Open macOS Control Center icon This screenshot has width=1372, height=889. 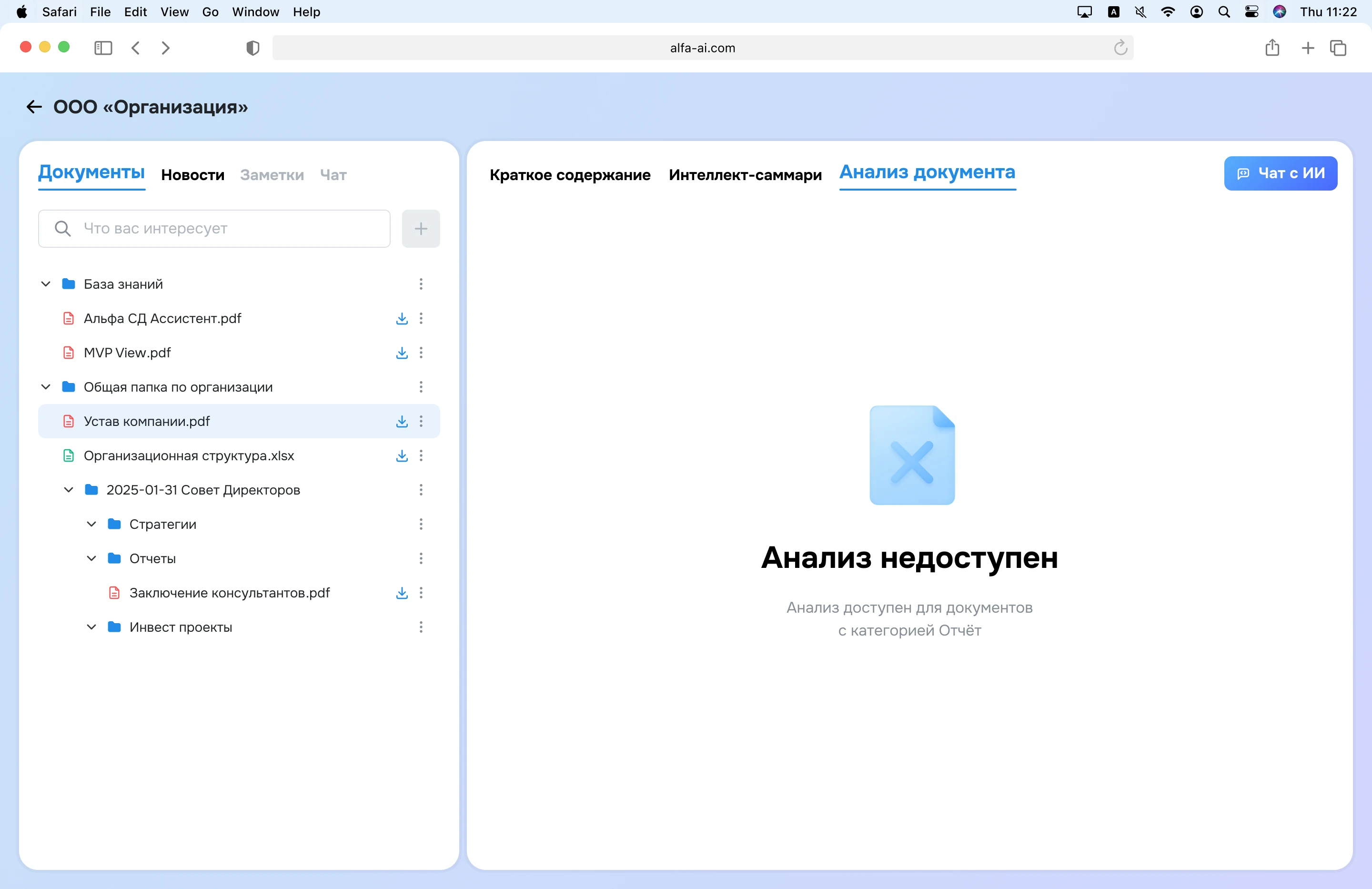point(1251,12)
